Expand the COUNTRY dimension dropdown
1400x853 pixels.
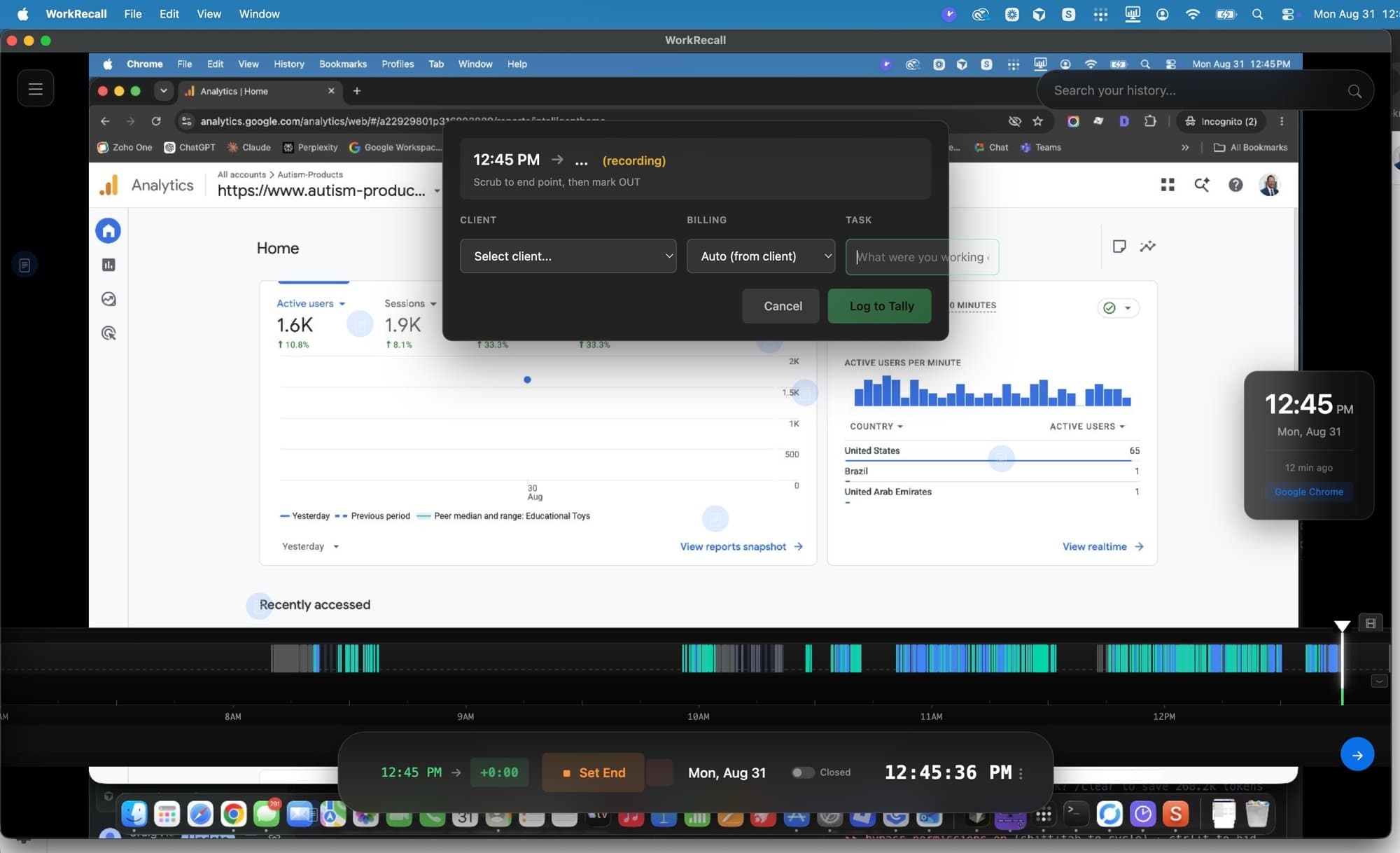[x=876, y=426]
